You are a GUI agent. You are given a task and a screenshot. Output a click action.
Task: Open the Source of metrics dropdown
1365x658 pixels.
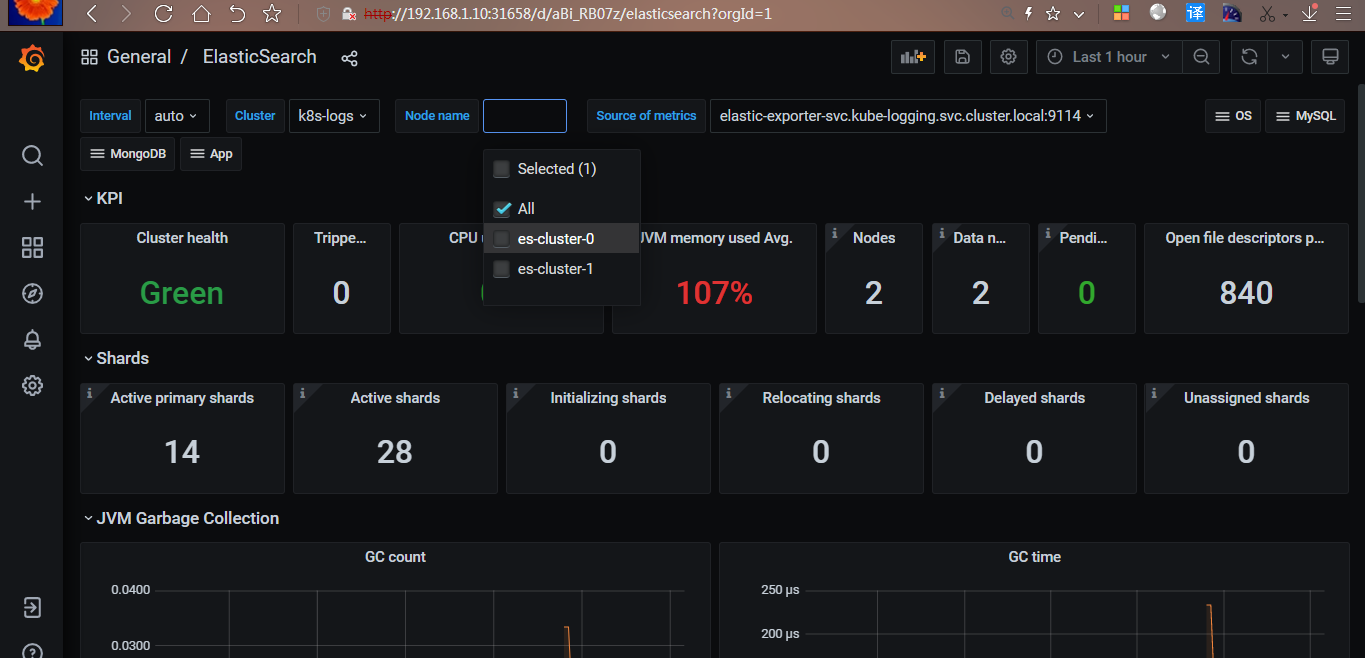pyautogui.click(x=907, y=116)
